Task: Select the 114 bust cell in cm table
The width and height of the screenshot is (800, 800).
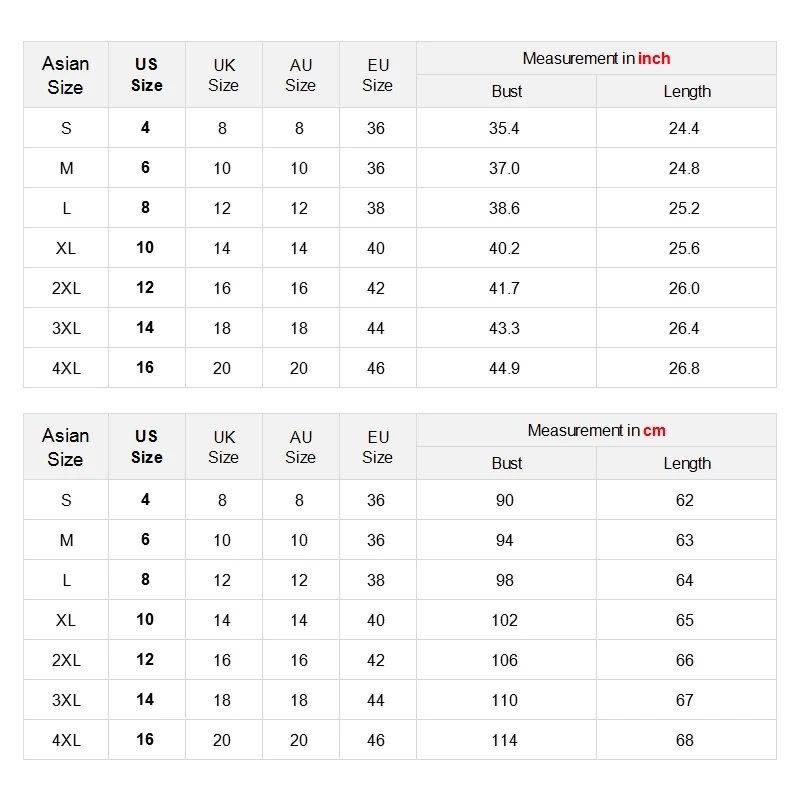Action: 504,741
